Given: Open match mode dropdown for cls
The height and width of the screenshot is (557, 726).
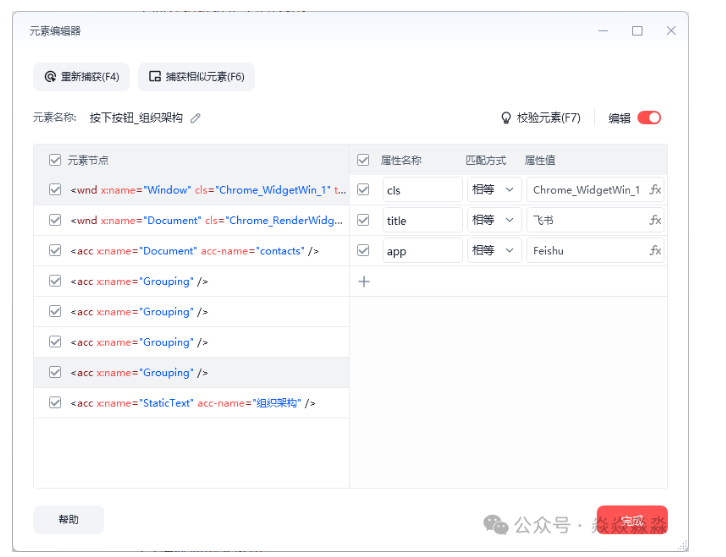Looking at the screenshot, I should pos(494,190).
